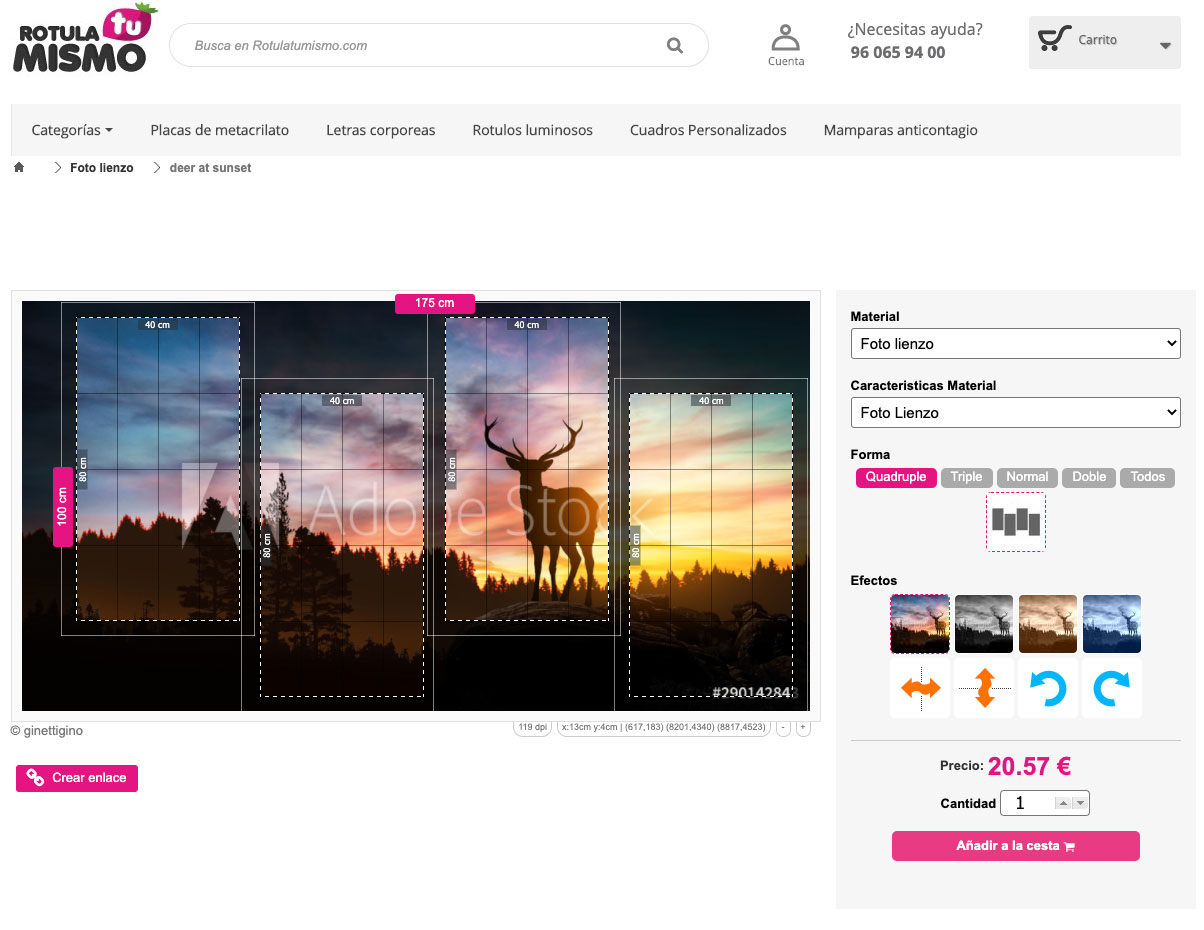This screenshot has height=930, width=1204.
Task: Click the vertical flip orange arrows icon
Action: pos(984,688)
